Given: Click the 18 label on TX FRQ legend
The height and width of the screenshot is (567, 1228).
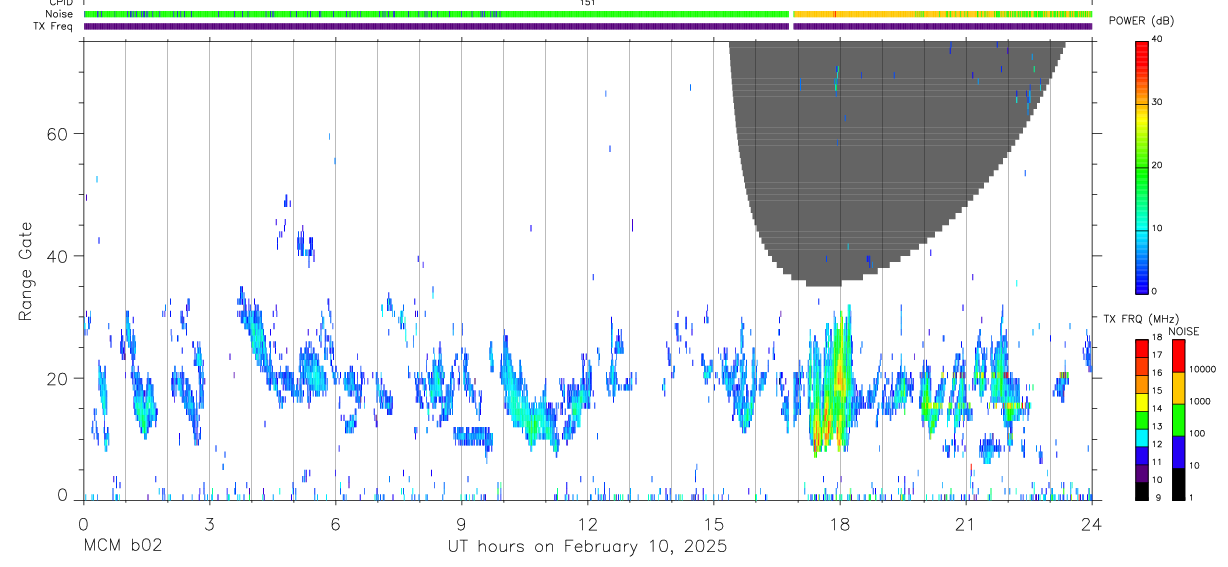Looking at the screenshot, I should (1157, 337).
